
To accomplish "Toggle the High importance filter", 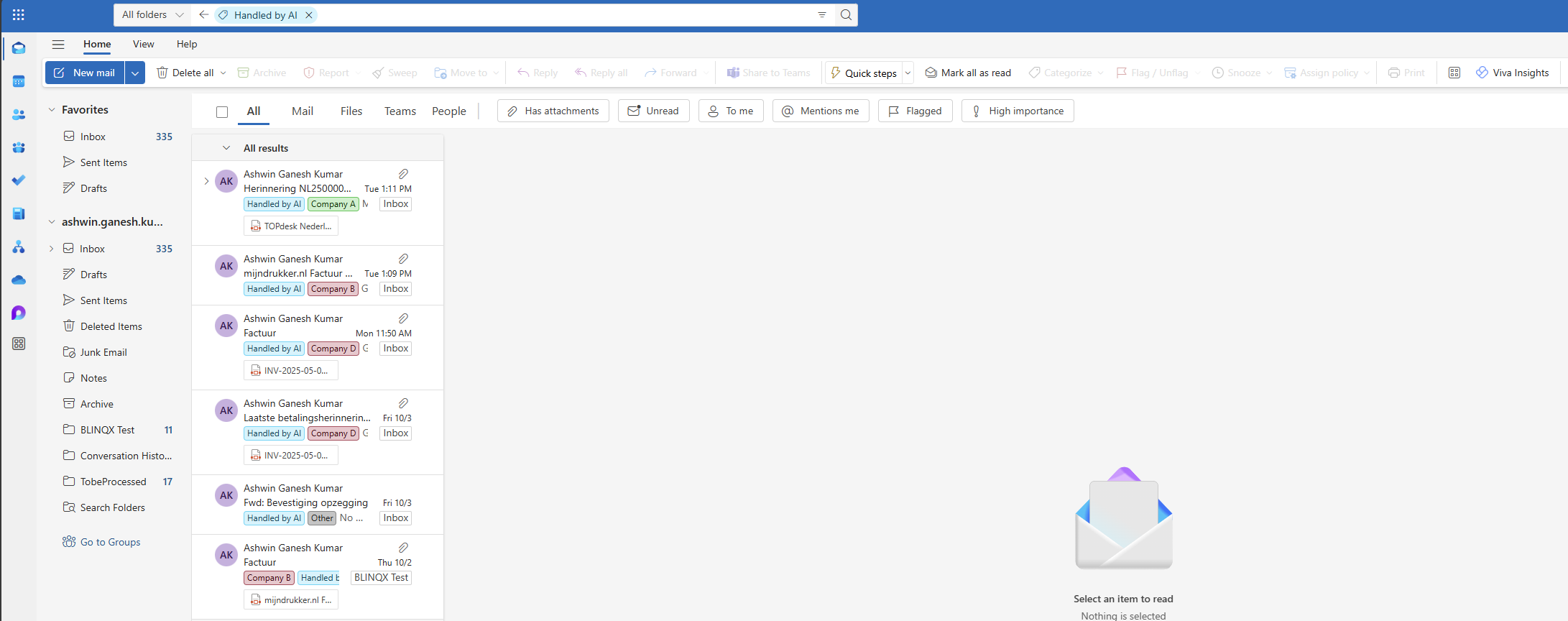I will point(1018,111).
